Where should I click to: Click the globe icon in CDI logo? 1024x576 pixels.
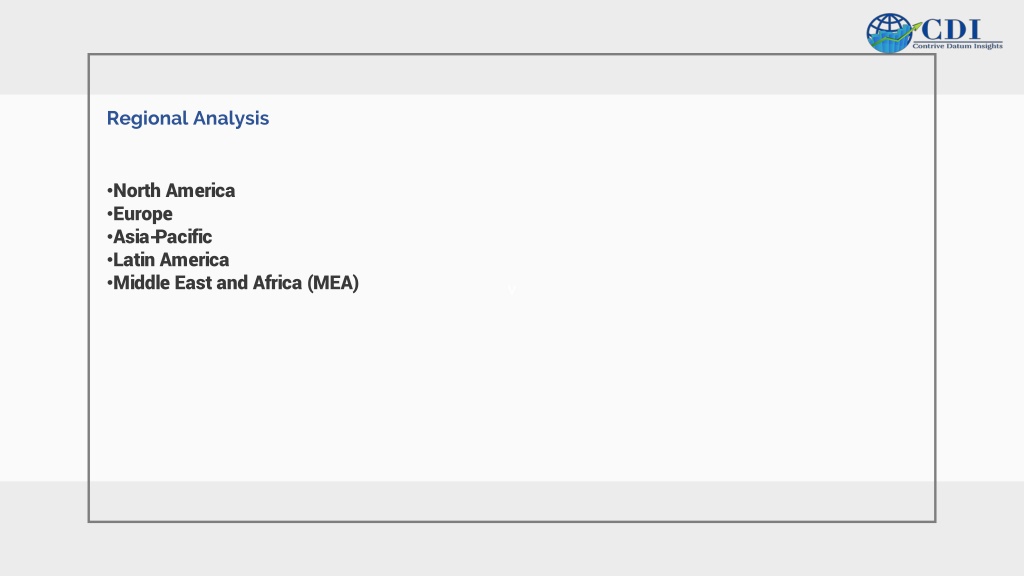pyautogui.click(x=889, y=33)
